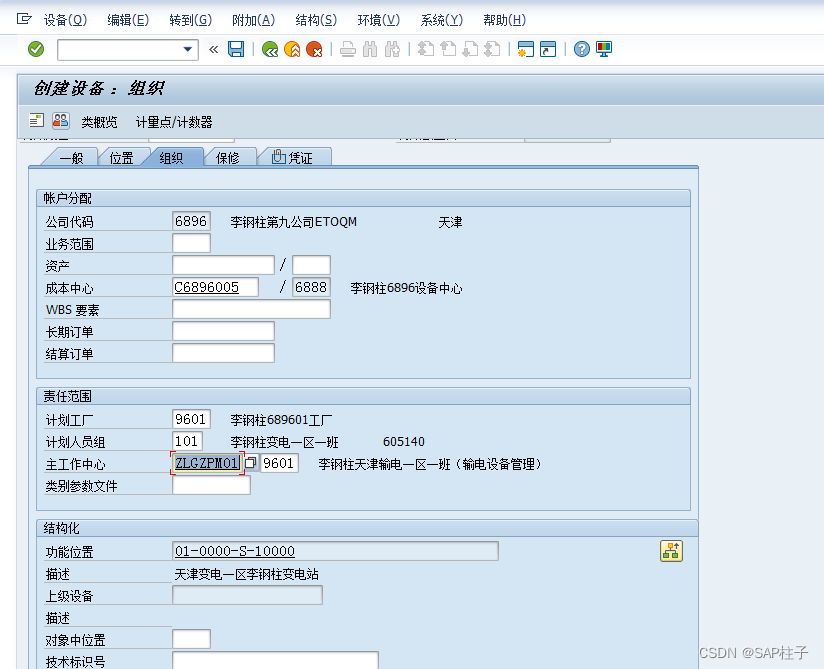This screenshot has height=669, width=824.
Task: Collapse the command field with the double chevron
Action: (213, 49)
